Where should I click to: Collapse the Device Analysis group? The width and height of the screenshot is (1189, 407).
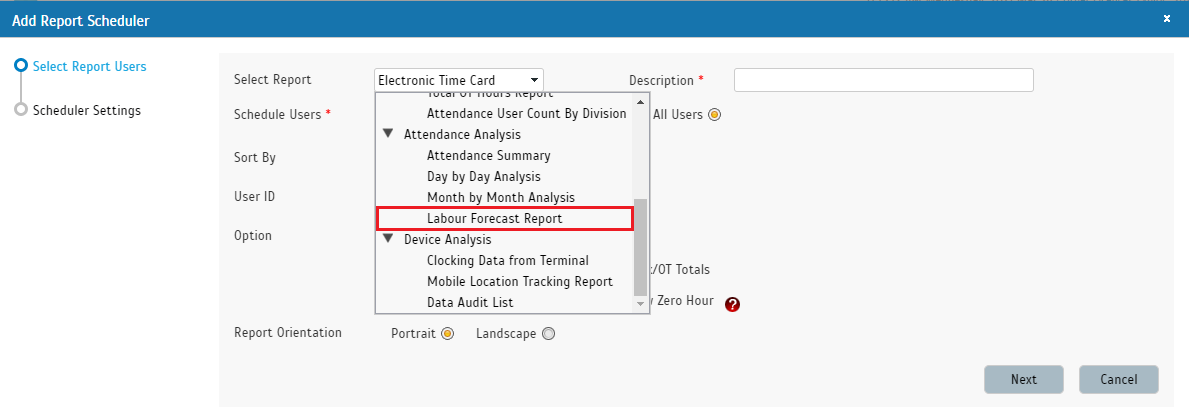point(388,240)
